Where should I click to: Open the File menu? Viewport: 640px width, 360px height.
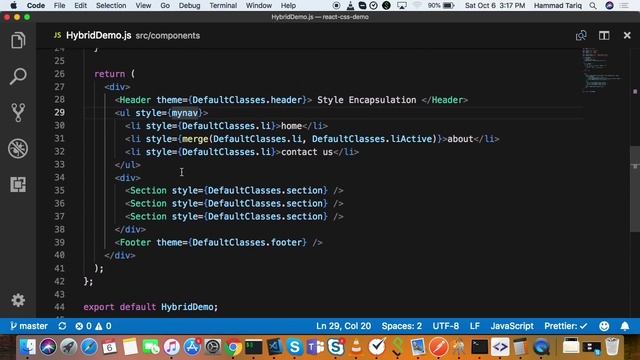59,5
